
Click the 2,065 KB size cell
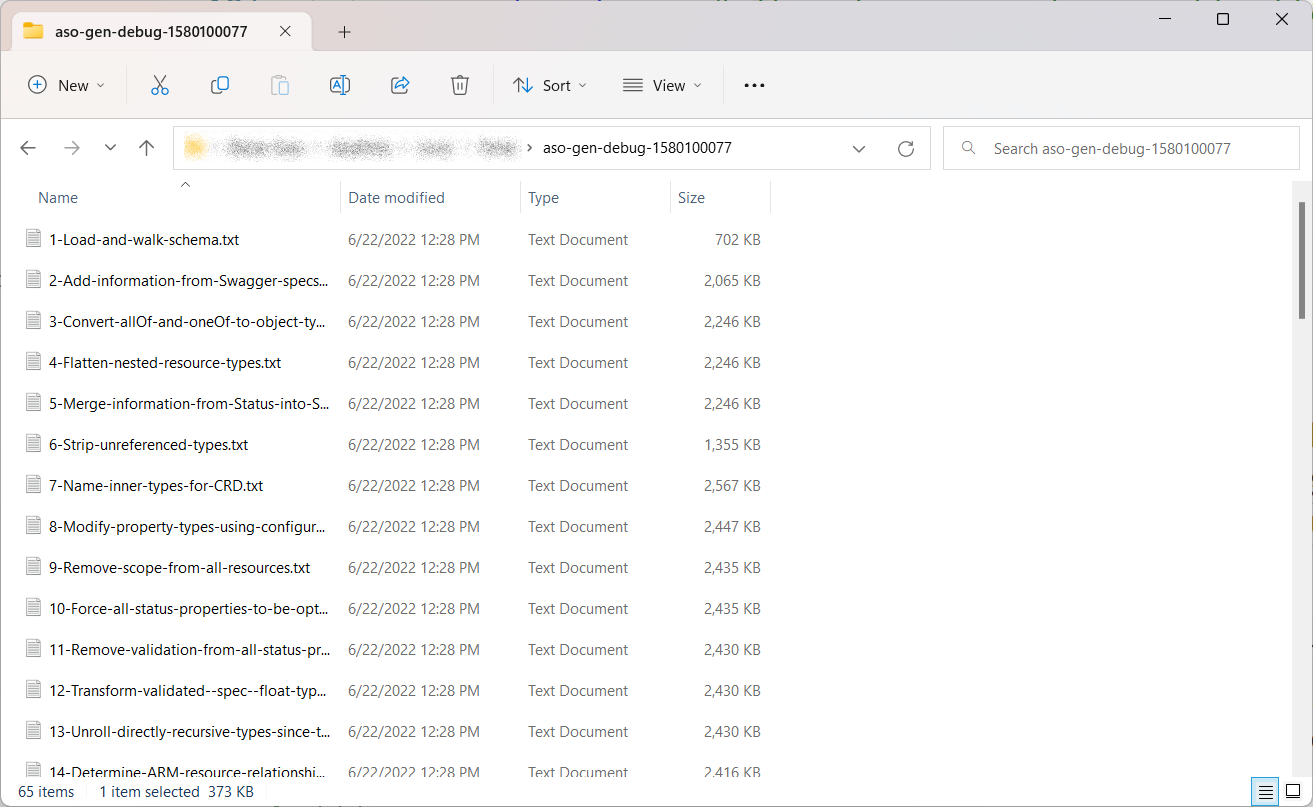pos(732,281)
